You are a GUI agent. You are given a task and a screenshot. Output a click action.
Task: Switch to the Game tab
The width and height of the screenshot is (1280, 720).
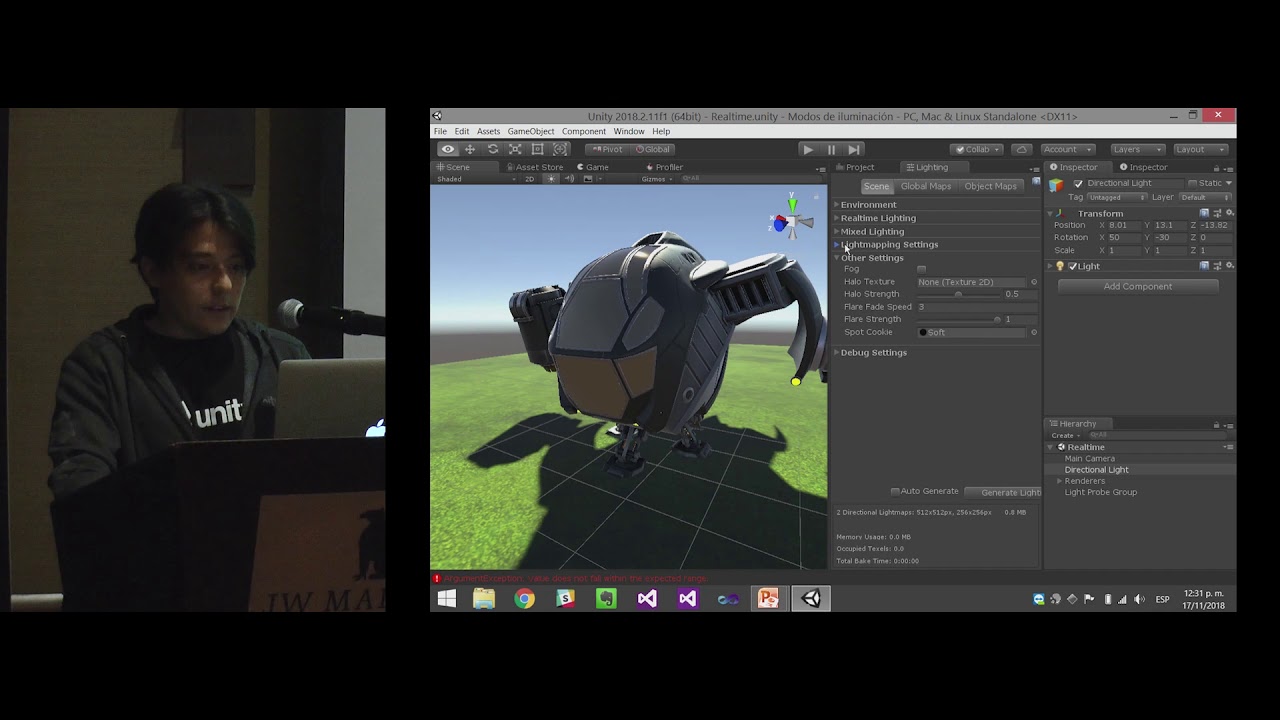coord(593,167)
